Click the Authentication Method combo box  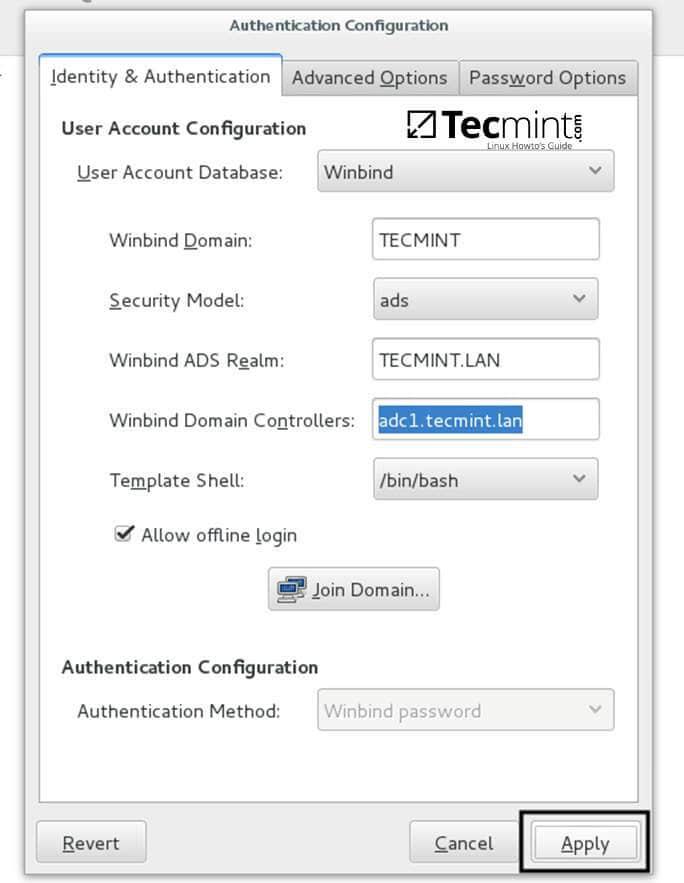coord(465,711)
